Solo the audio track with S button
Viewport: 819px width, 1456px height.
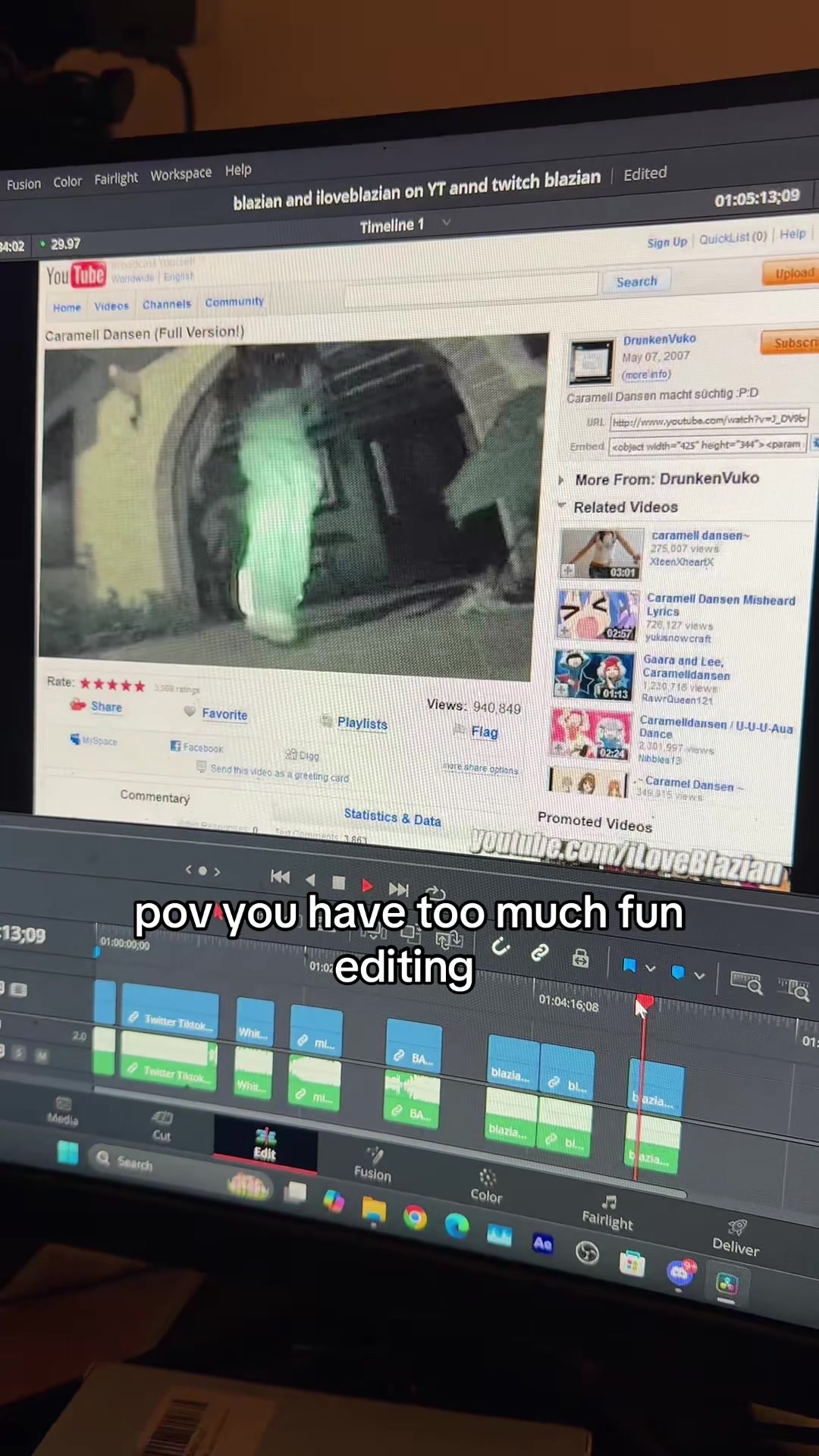pos(20,1053)
